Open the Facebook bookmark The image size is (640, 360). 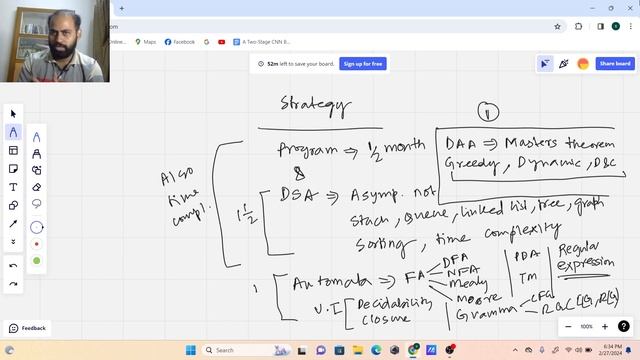180,42
